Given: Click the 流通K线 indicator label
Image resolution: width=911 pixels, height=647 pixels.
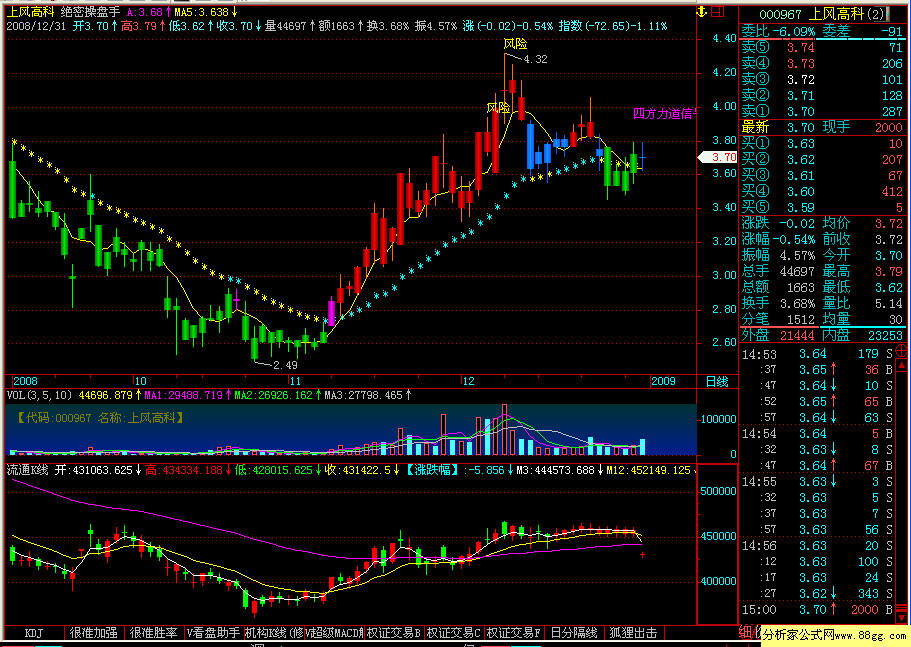Looking at the screenshot, I should (x=27, y=470).
